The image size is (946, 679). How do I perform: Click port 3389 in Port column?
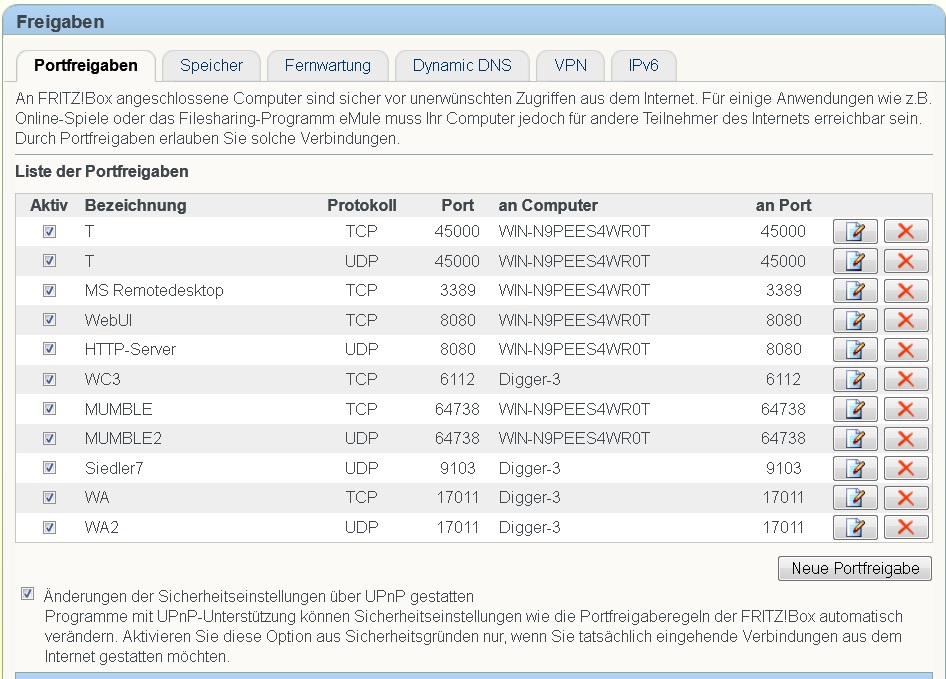point(458,290)
